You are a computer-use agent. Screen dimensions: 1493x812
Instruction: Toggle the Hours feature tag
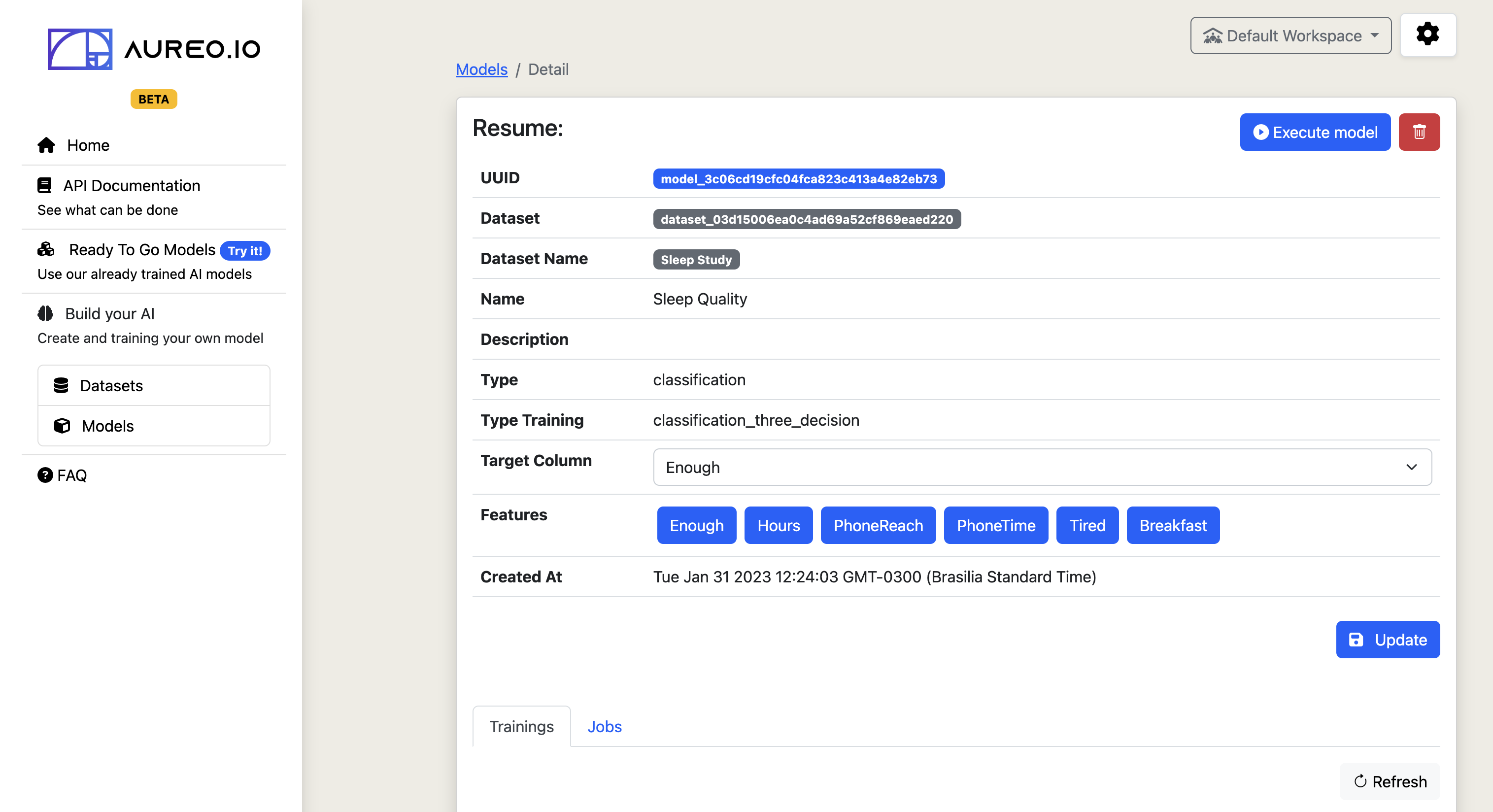click(778, 525)
